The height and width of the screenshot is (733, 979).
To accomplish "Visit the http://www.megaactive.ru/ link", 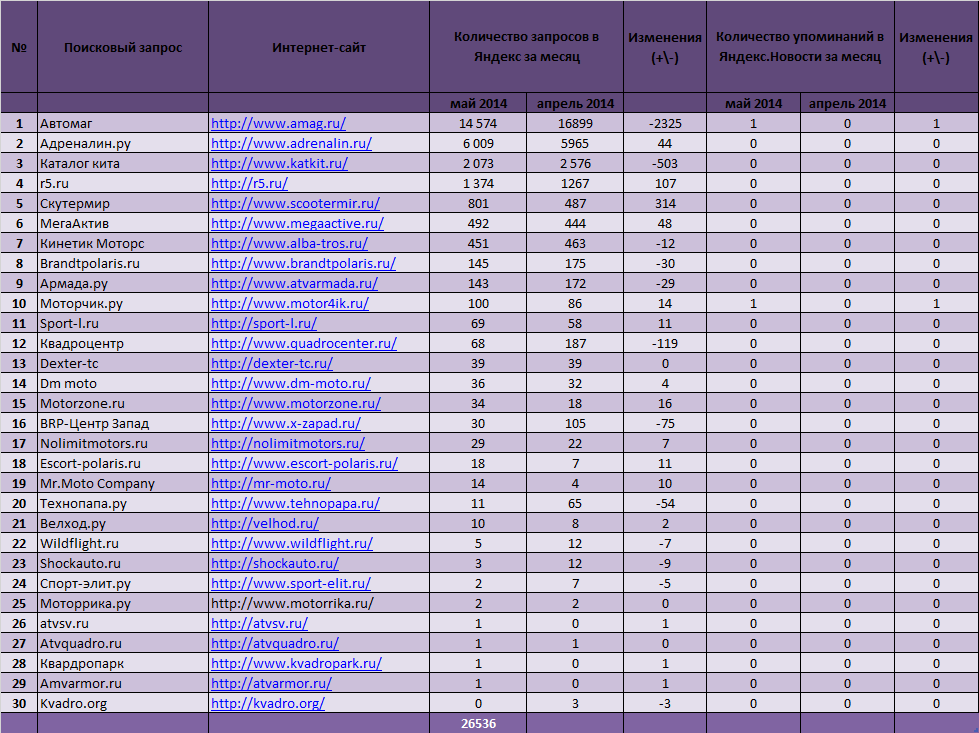I will [x=297, y=224].
